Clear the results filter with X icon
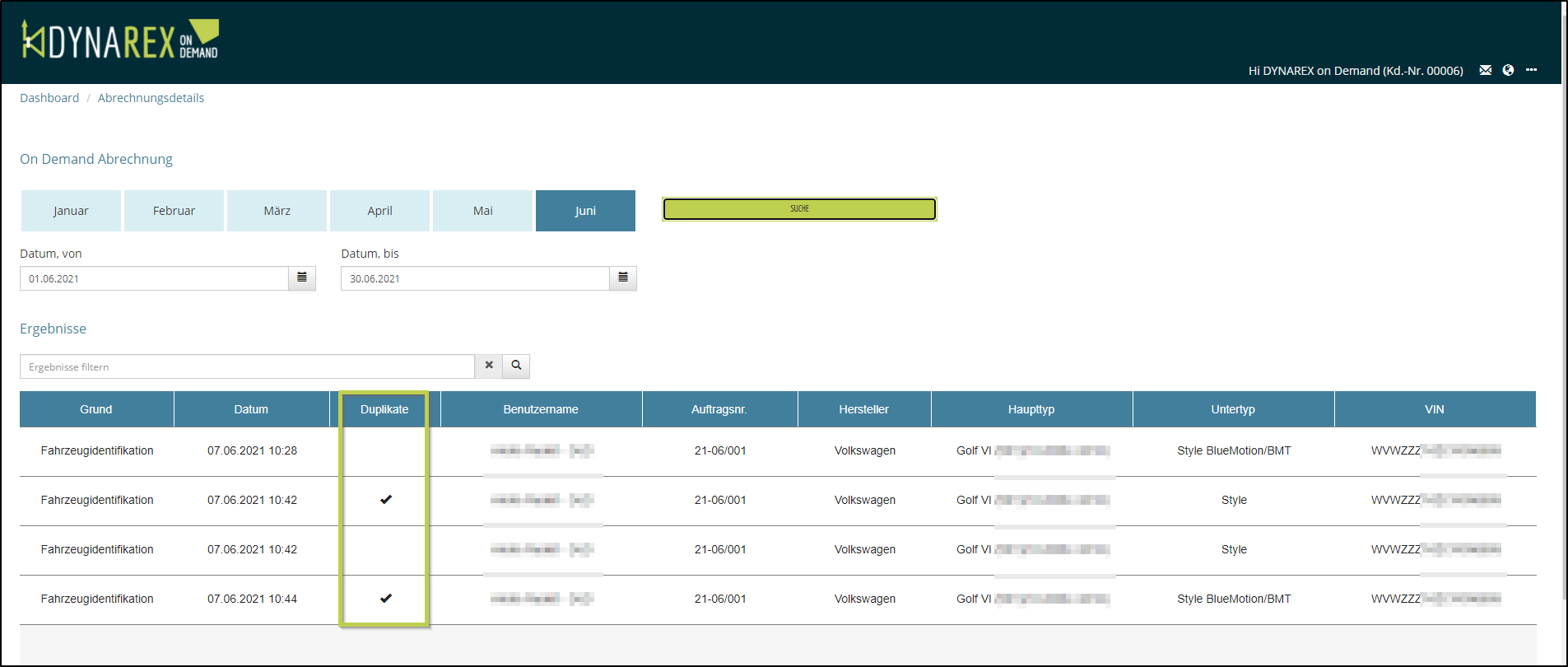 489,366
